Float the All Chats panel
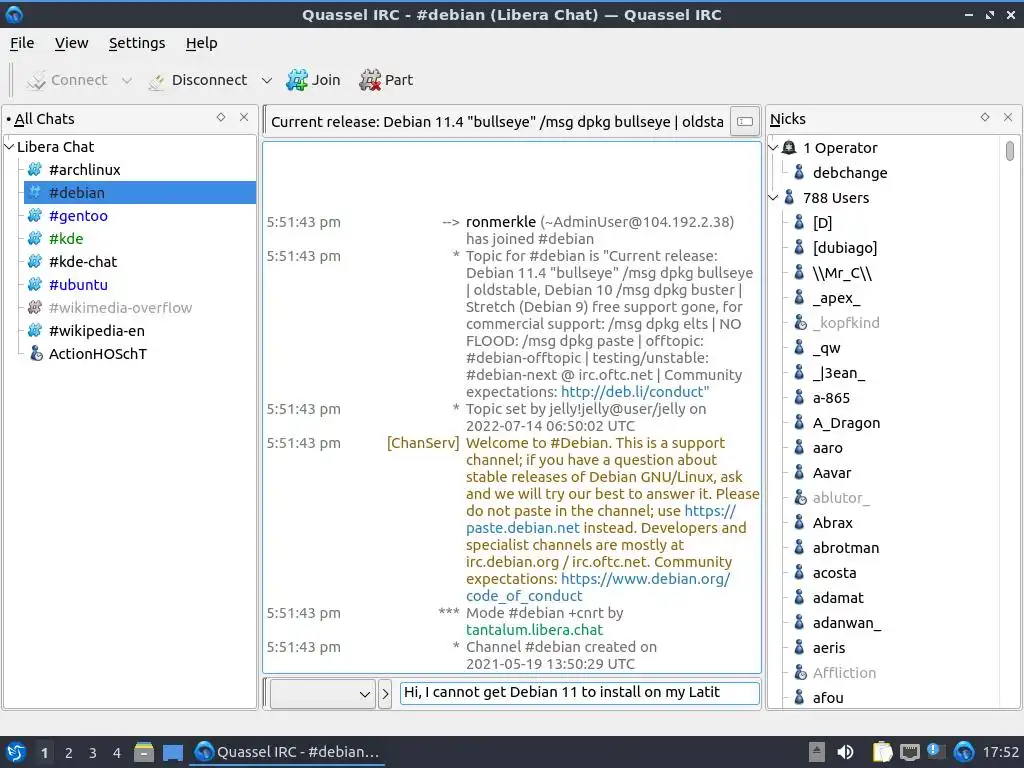This screenshot has width=1024, height=768. [221, 118]
